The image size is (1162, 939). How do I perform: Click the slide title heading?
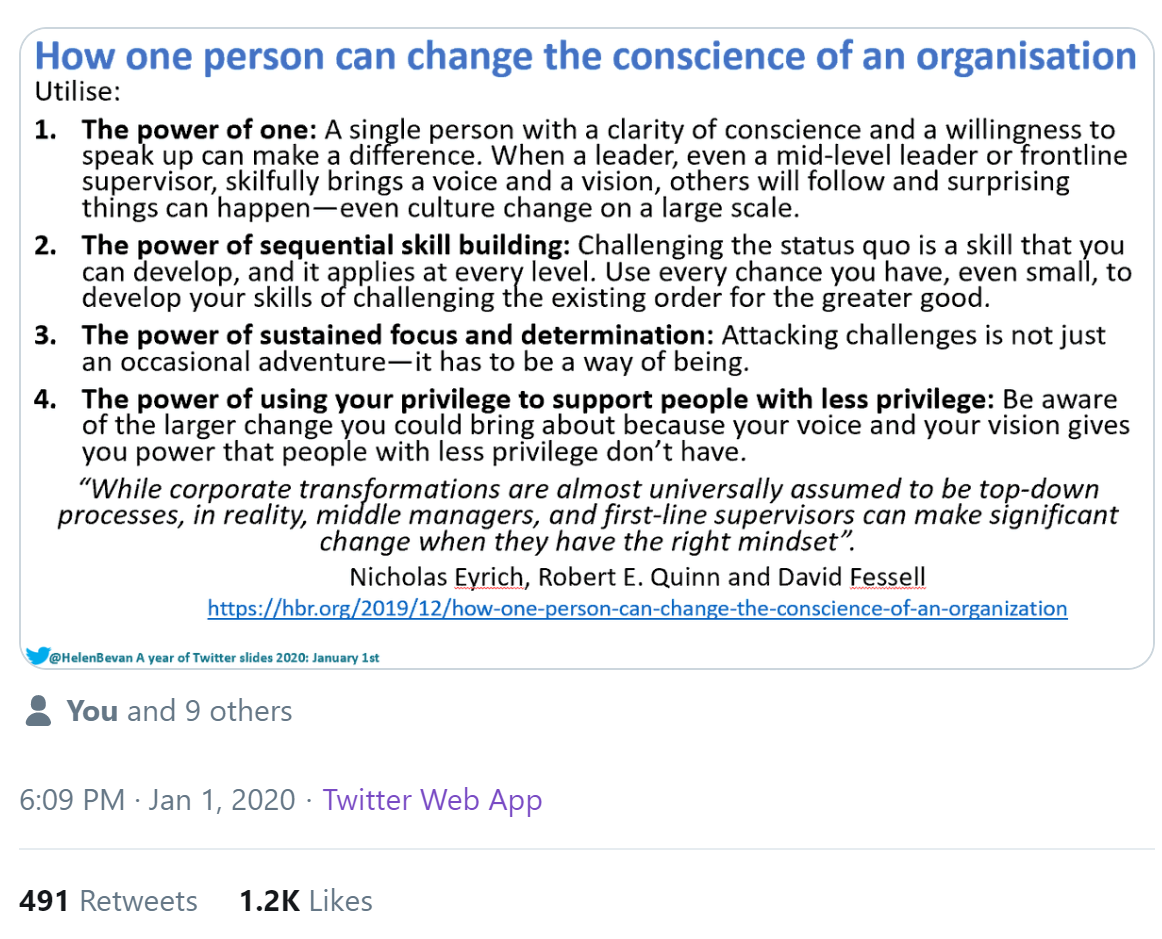tap(585, 56)
